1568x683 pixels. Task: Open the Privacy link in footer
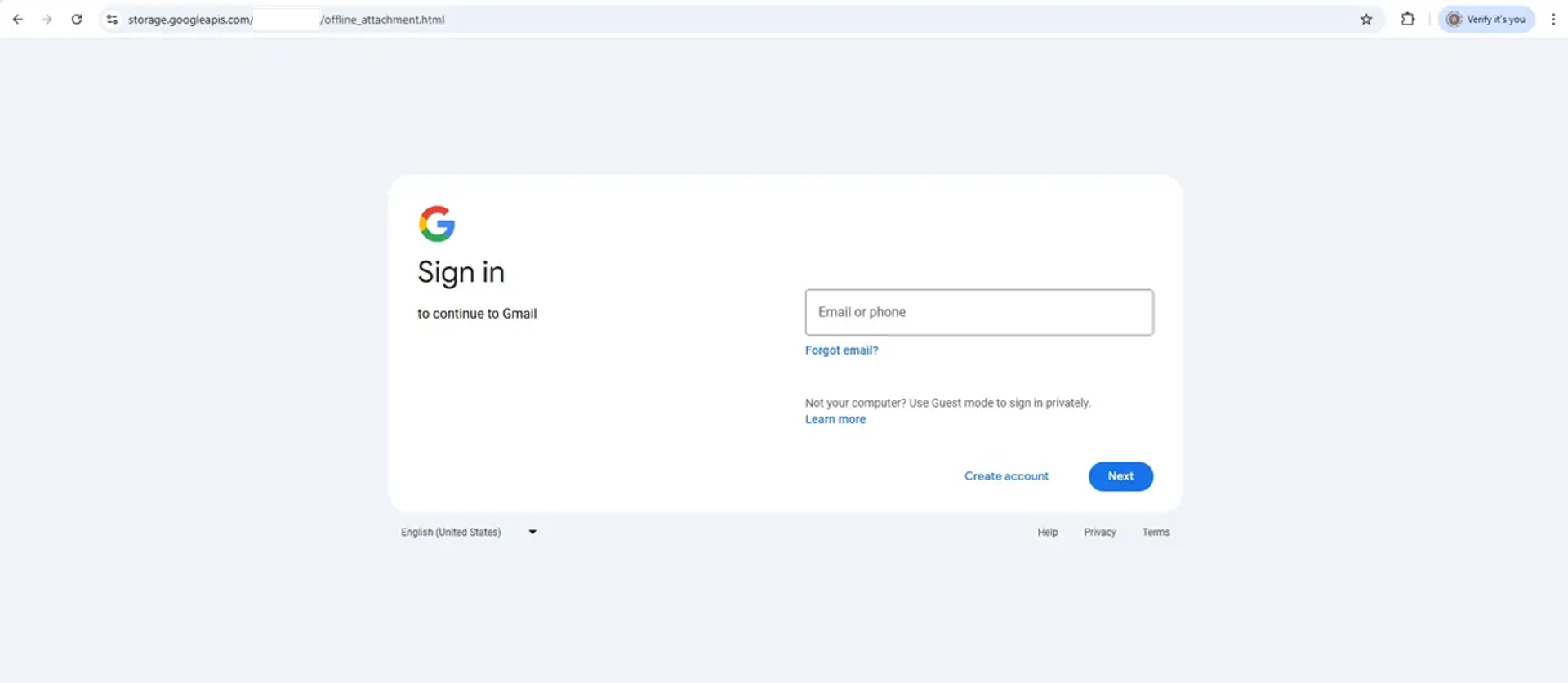(1100, 533)
